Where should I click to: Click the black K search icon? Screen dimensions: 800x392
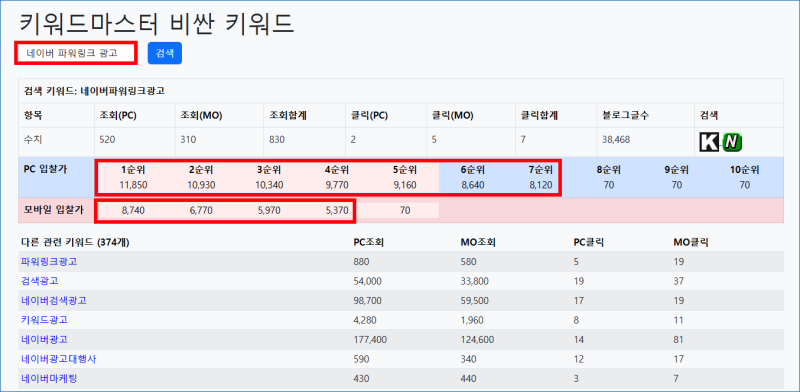coord(709,142)
